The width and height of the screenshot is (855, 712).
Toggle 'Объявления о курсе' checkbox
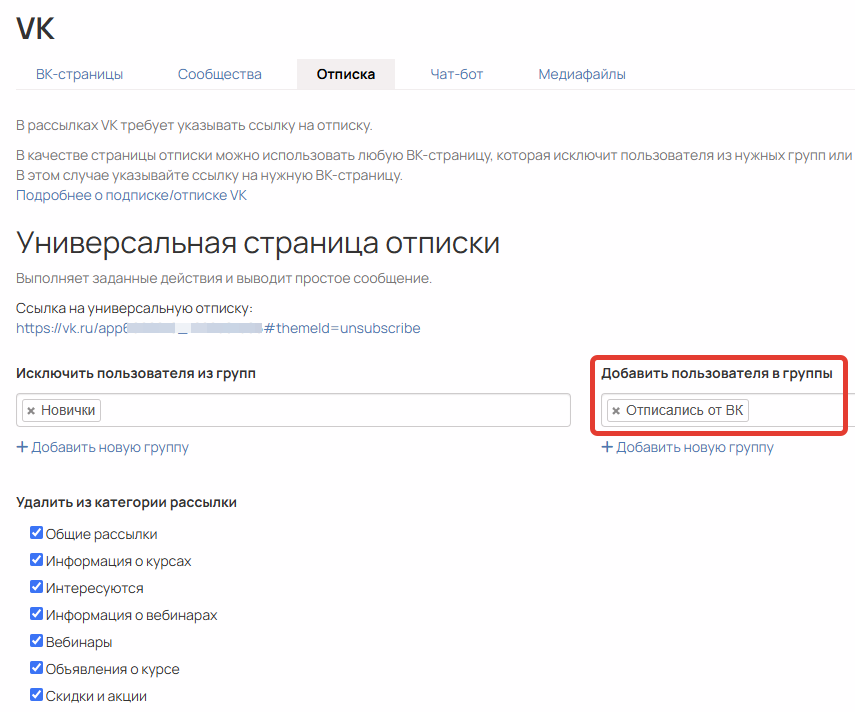point(37,668)
